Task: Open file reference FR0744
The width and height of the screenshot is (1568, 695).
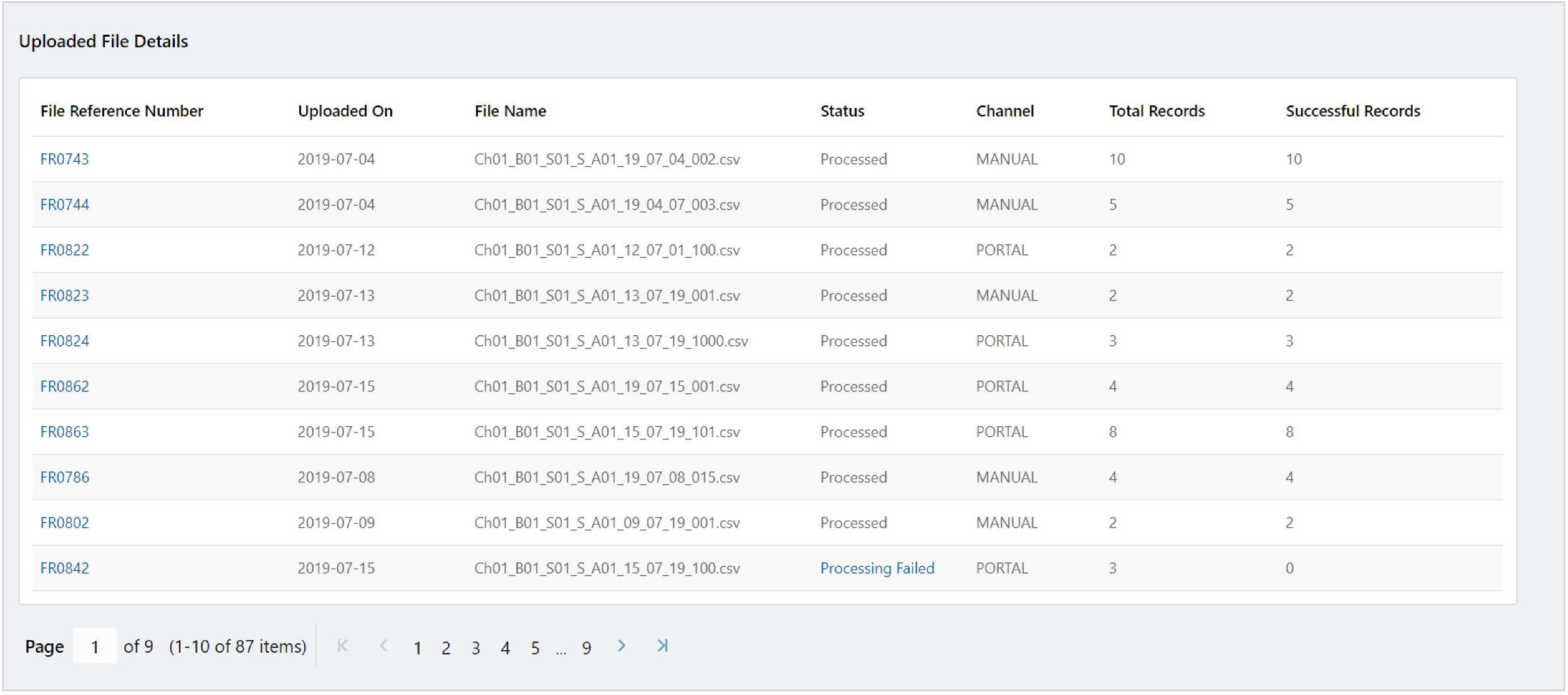Action: [x=64, y=205]
